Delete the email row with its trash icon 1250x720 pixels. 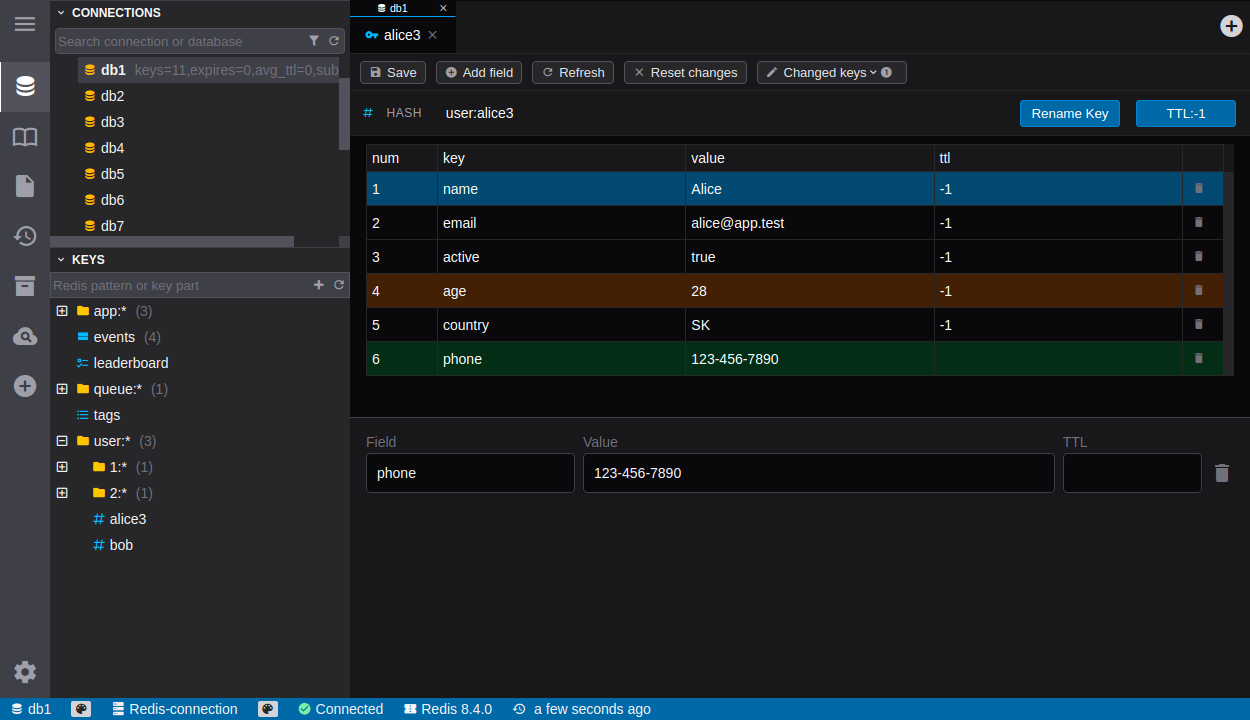pos(1199,222)
